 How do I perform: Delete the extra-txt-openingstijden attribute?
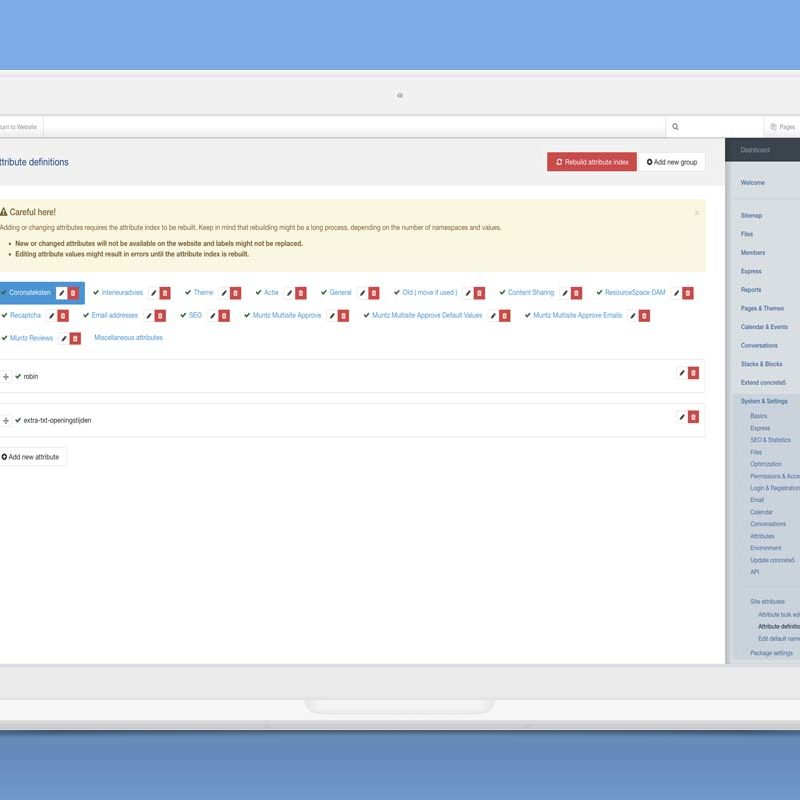click(694, 417)
